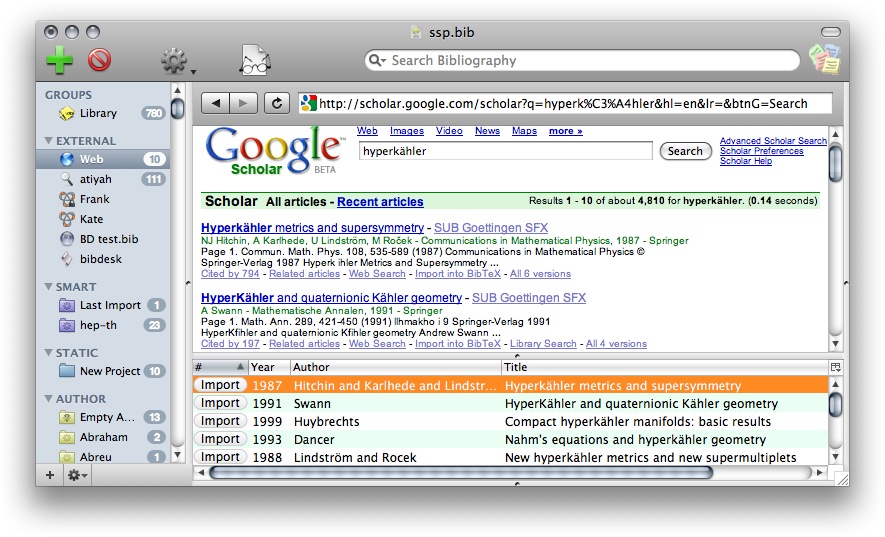Viewport: 885px width, 537px height.
Task: Sort table by Author column header
Action: (x=395, y=367)
